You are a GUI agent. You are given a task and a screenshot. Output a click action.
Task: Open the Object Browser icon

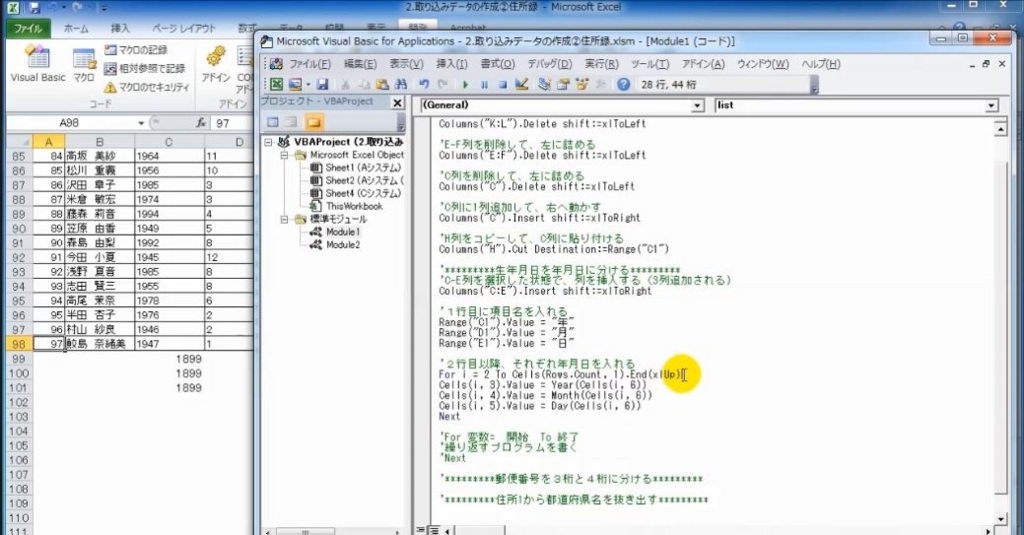pos(581,84)
